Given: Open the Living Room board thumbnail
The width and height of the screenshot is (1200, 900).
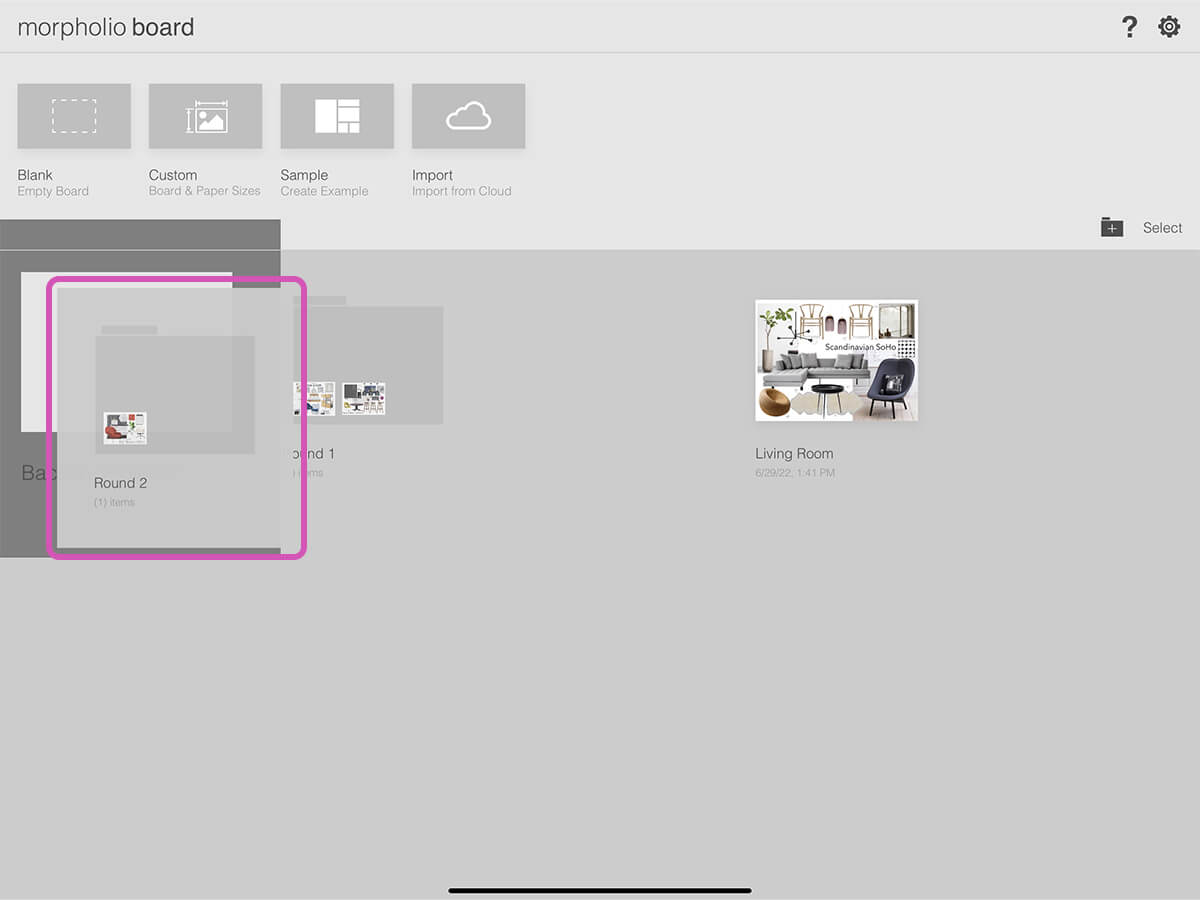Looking at the screenshot, I should point(836,360).
